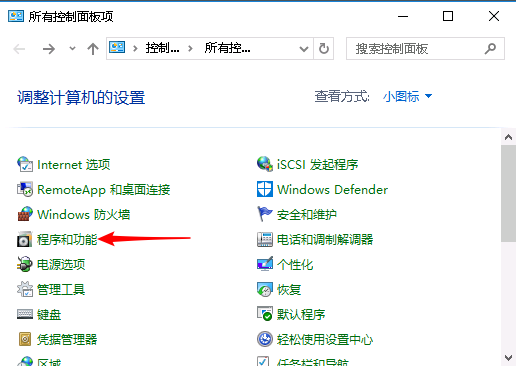516x366 pixels.
Task: Open 安全和维护 link
Action: click(307, 215)
